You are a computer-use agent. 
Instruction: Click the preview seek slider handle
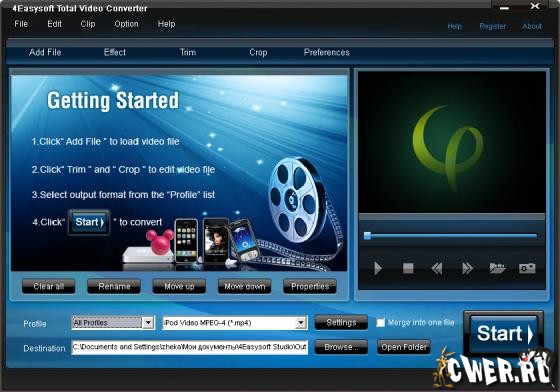point(367,236)
